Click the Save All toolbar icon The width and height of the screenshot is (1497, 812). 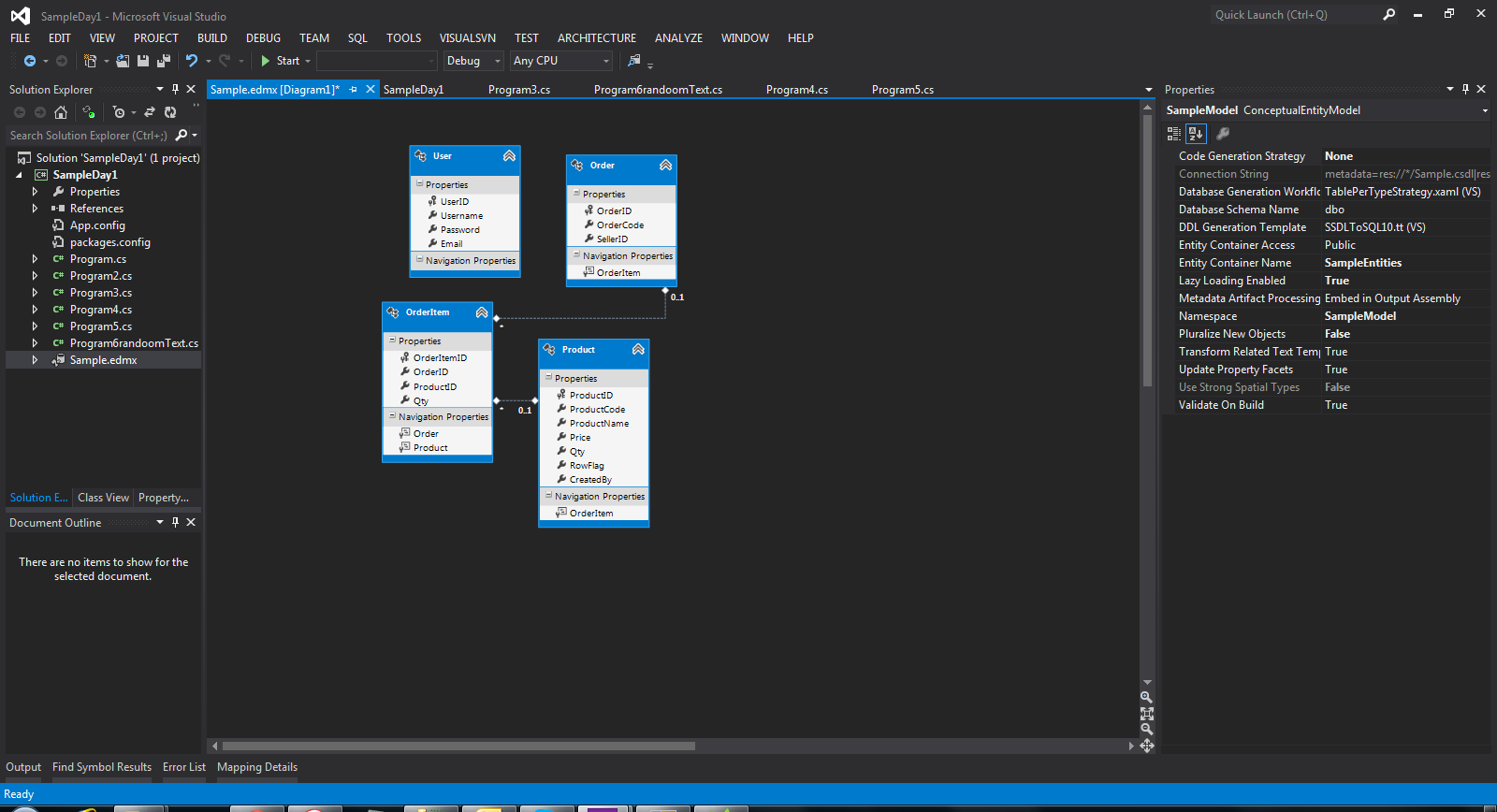point(164,61)
